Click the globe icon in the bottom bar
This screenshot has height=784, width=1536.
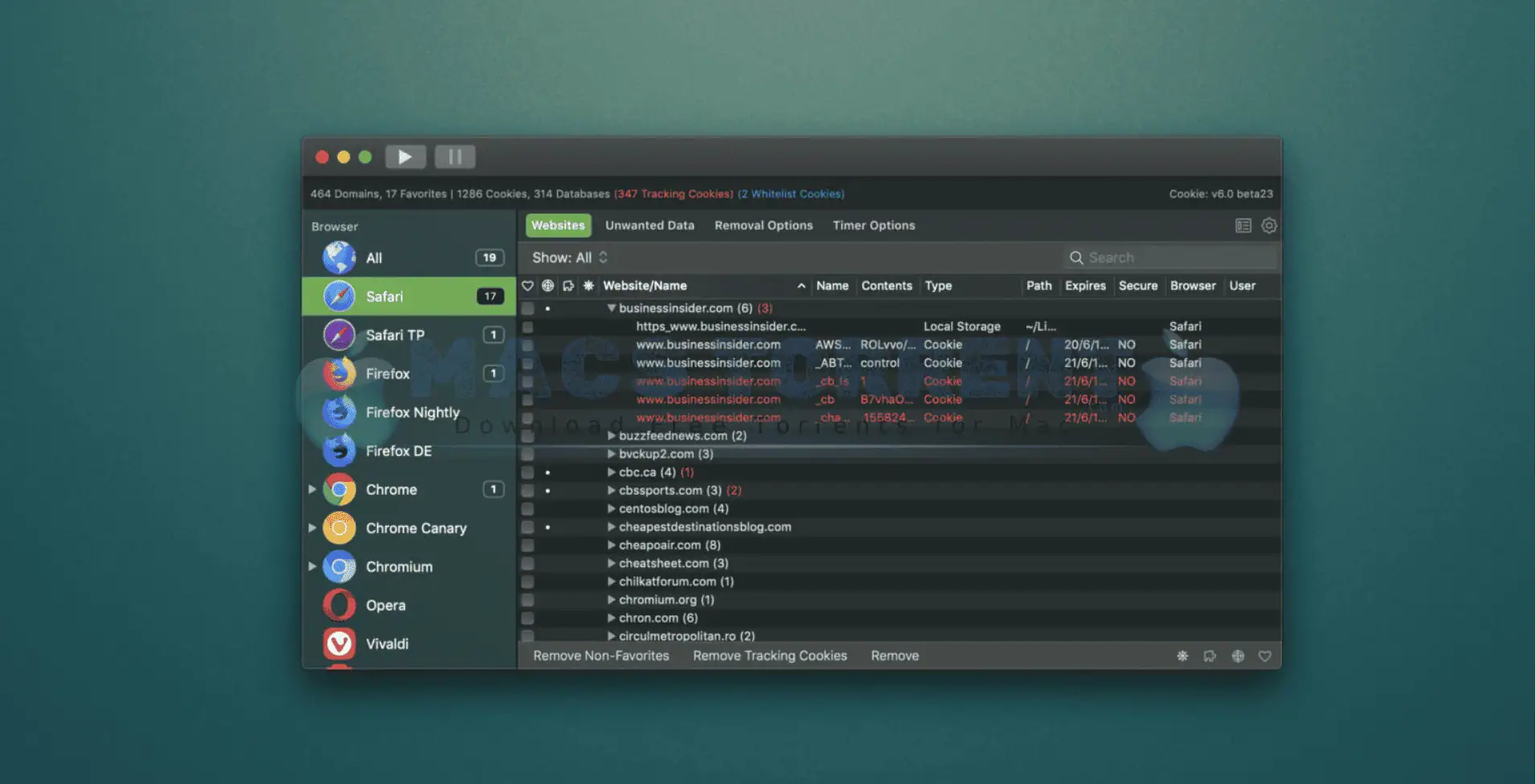pos(1238,656)
